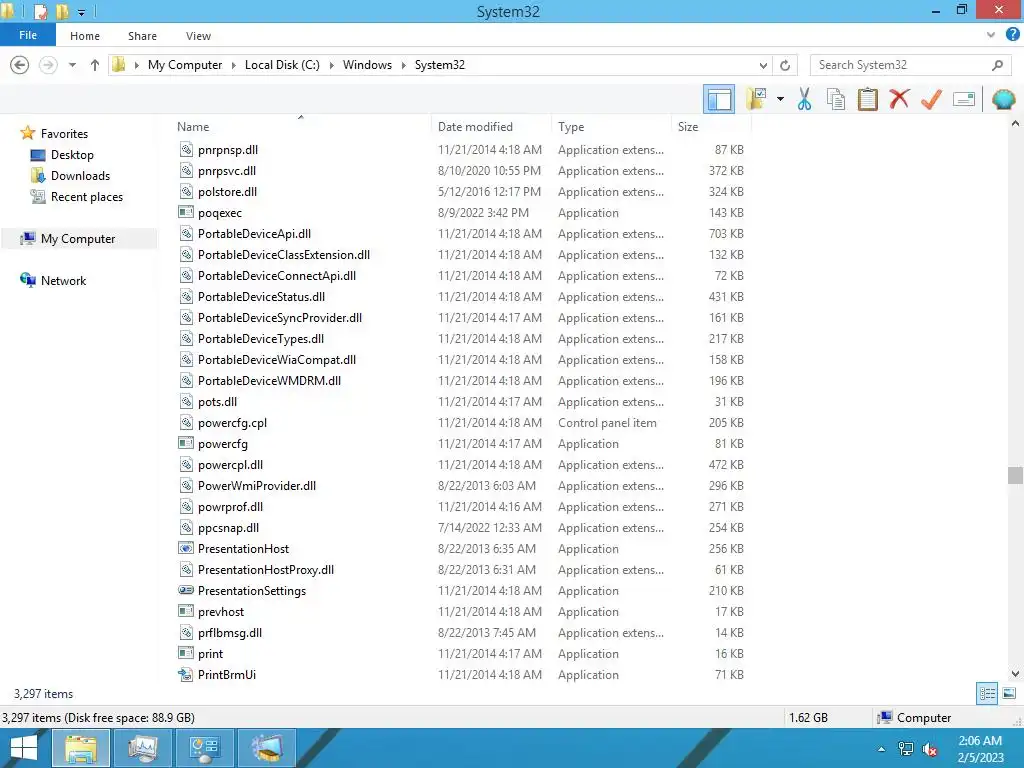
Task: Go back using the Back arrow
Action: pyautogui.click(x=20, y=65)
